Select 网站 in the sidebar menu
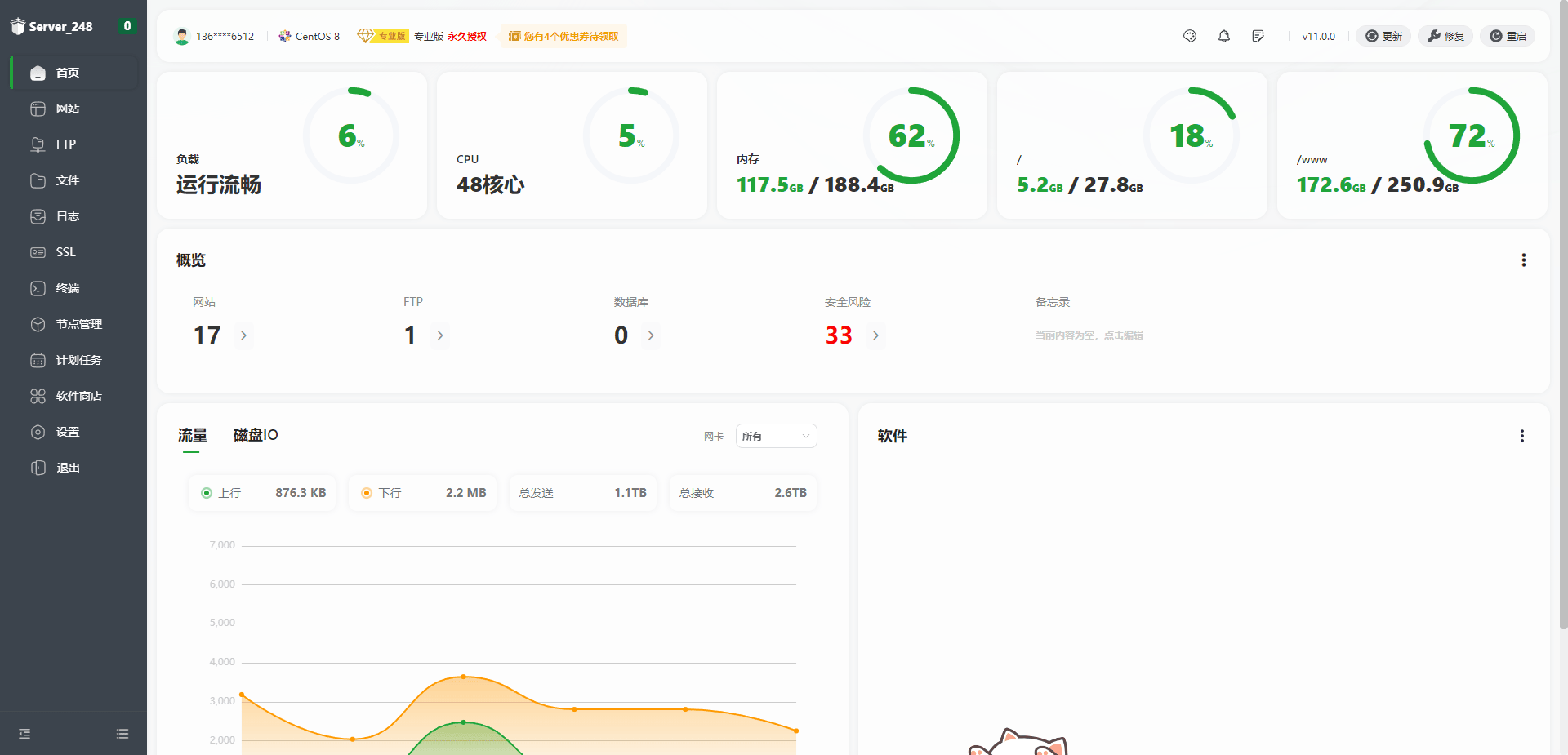The height and width of the screenshot is (755, 1568). coord(68,109)
